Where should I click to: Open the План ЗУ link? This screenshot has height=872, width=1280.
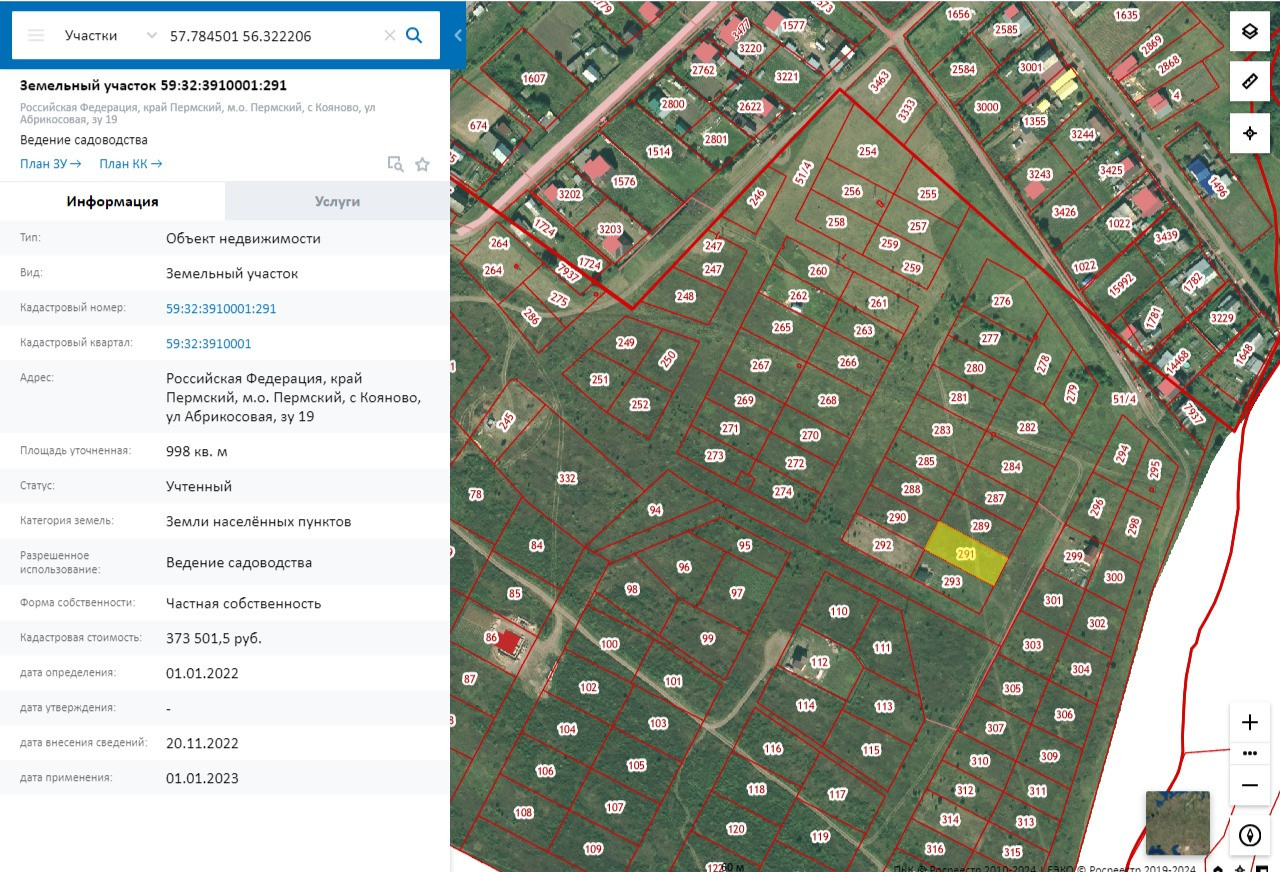click(x=49, y=164)
